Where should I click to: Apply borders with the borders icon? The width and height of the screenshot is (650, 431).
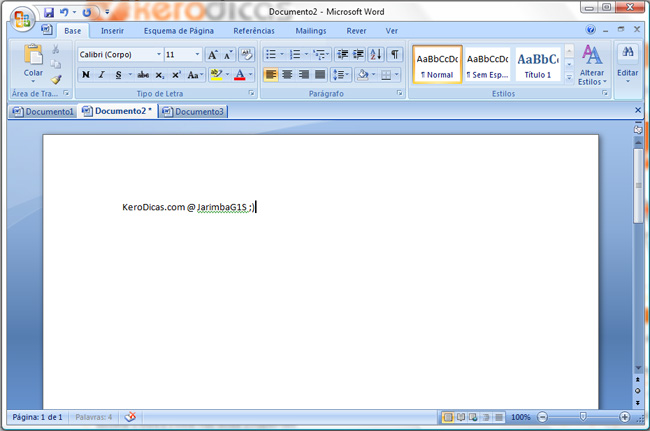pyautogui.click(x=386, y=75)
